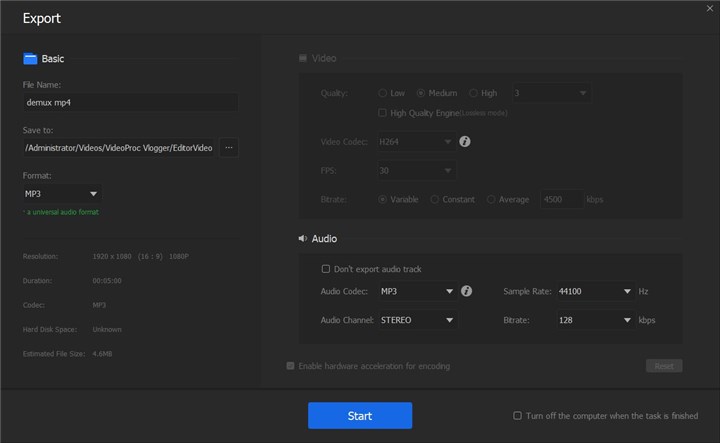
Task: Click the File Name input field
Action: pos(130,102)
